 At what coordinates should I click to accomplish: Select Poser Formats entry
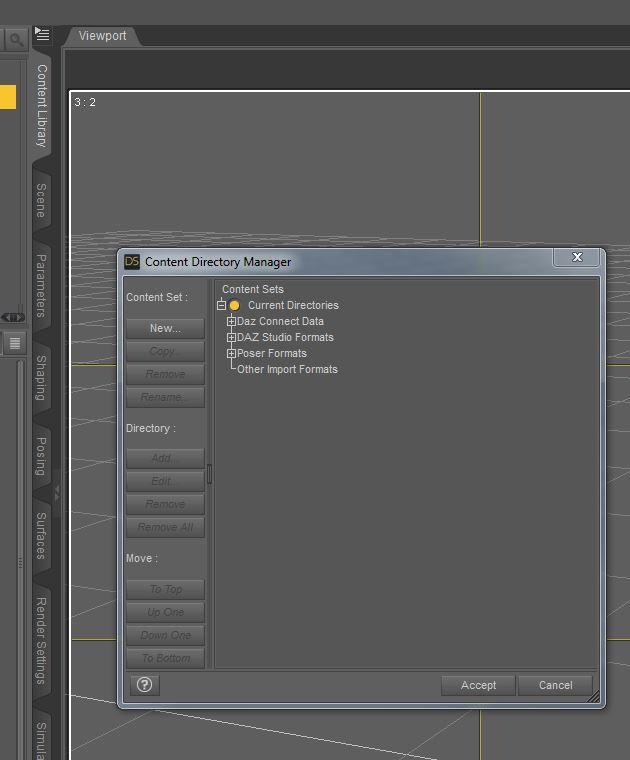pyautogui.click(x=271, y=353)
